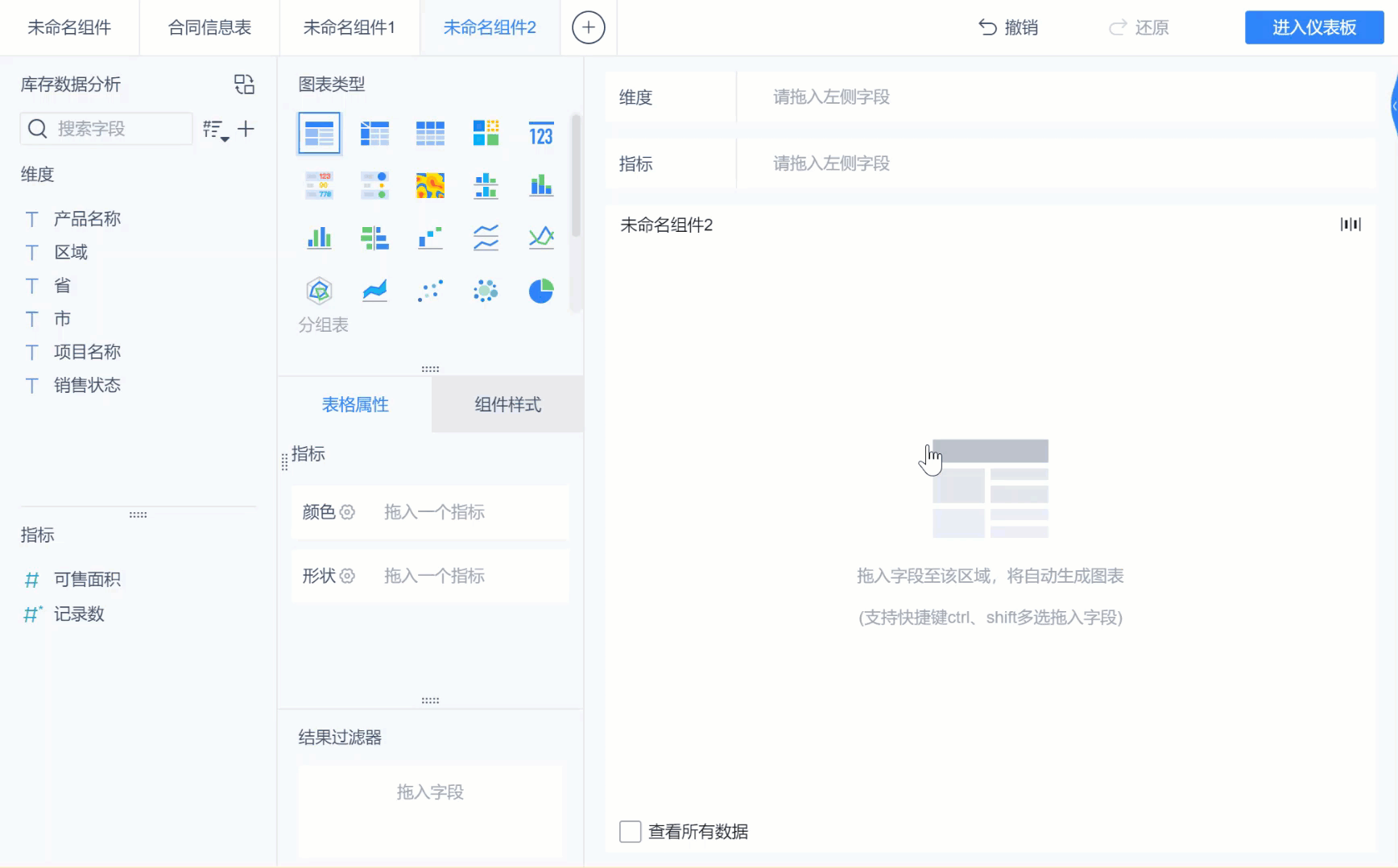Click the add calculated field plus icon
Viewport: 1398px width, 868px height.
pos(246,129)
